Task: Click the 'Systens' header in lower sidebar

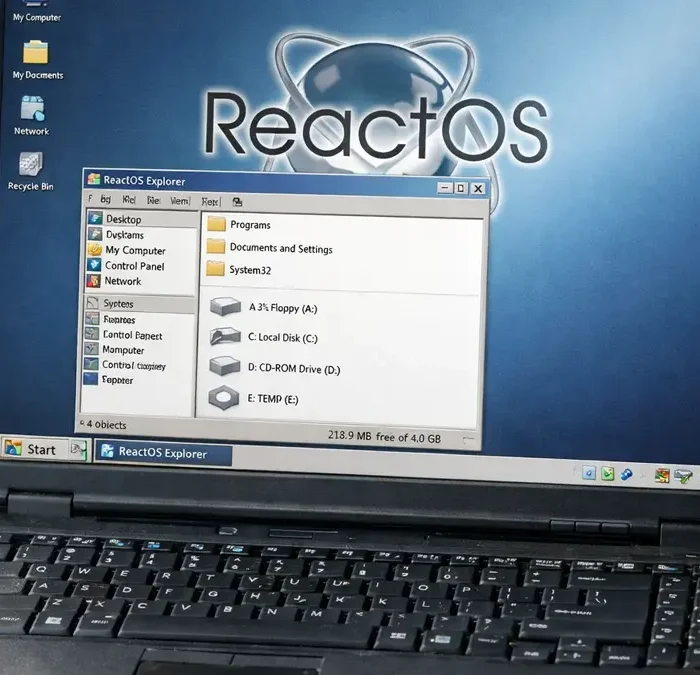Action: pos(140,304)
